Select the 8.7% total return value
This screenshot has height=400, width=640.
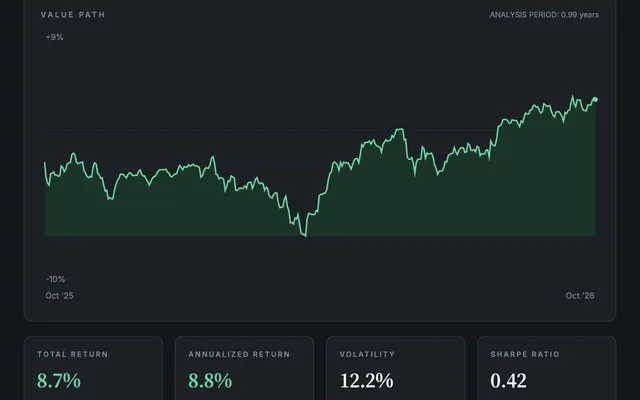(59, 380)
